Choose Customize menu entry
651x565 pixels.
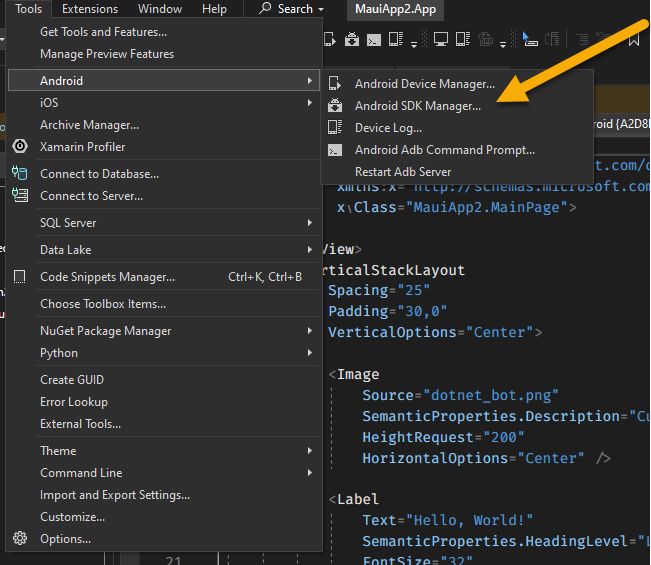[164, 516]
